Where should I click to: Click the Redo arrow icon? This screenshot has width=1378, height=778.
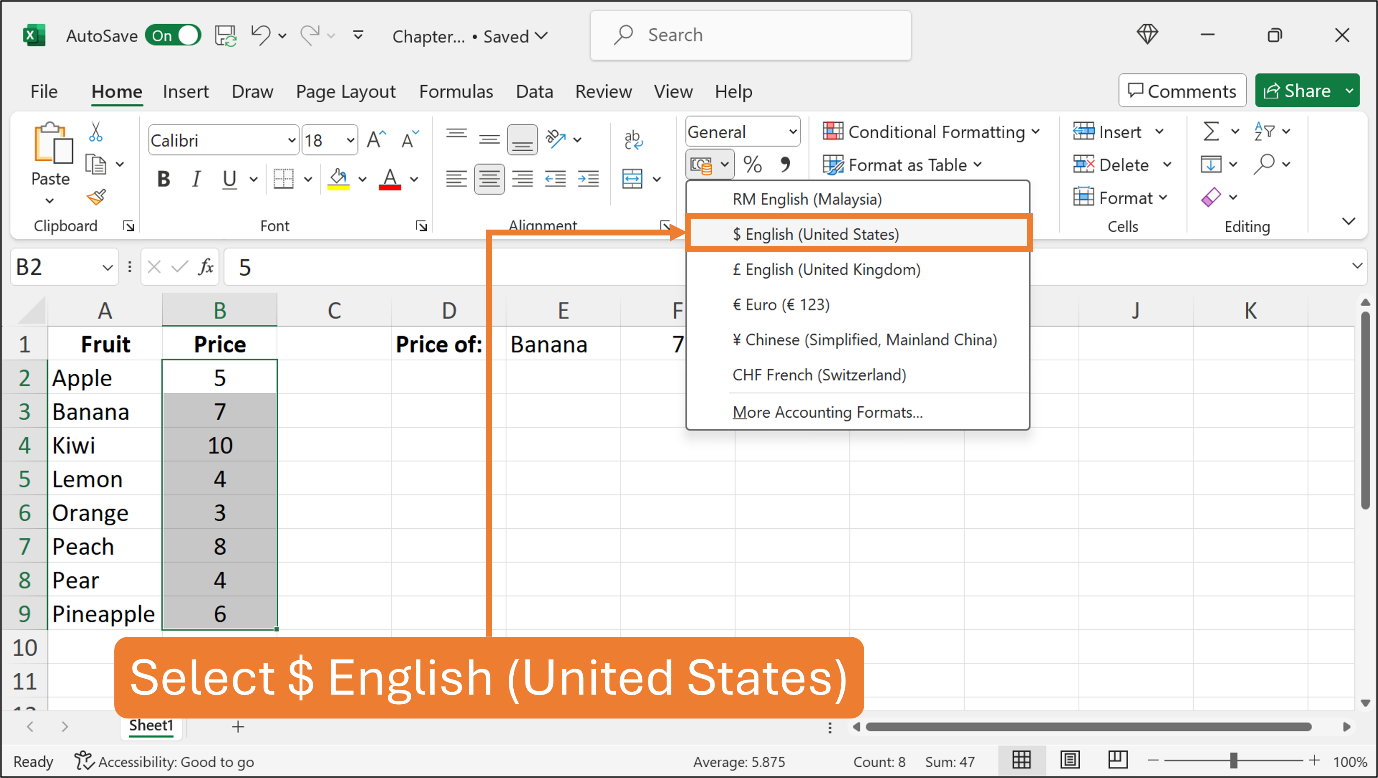click(x=311, y=35)
